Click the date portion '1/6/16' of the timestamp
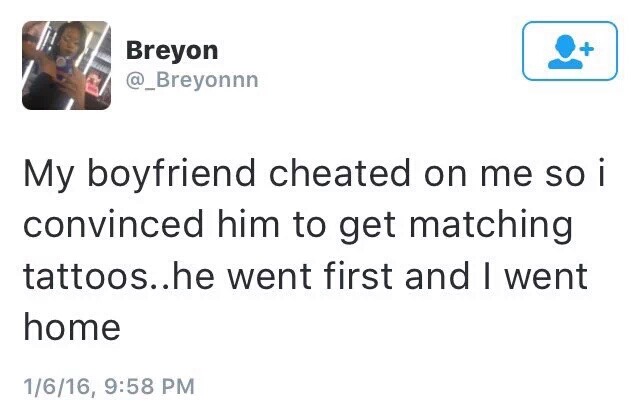Screen dimensions: 638x404 pyautogui.click(x=57, y=386)
